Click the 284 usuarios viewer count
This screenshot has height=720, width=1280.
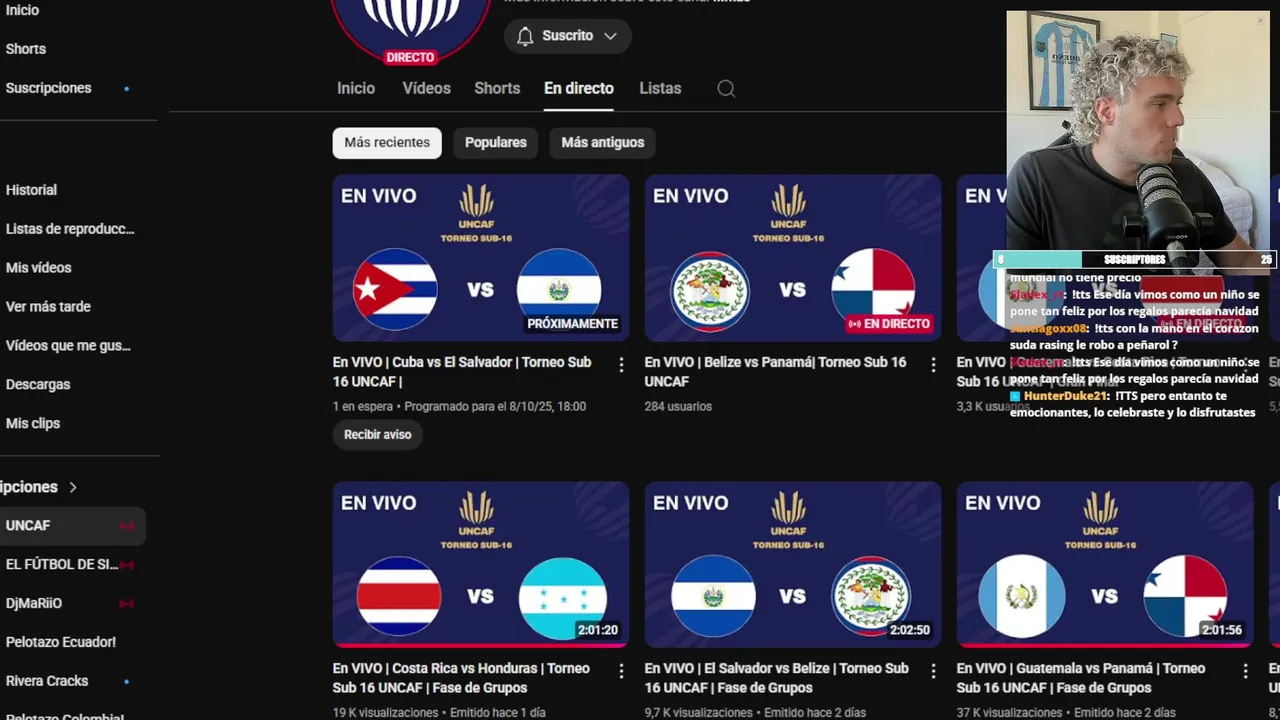[x=678, y=407]
